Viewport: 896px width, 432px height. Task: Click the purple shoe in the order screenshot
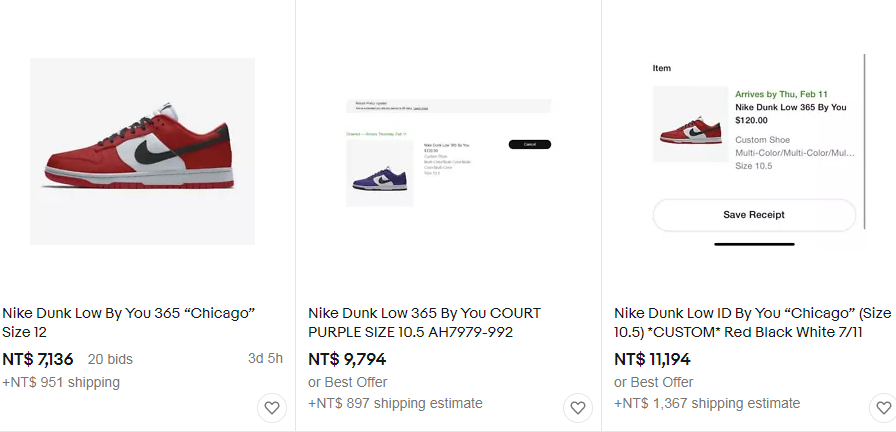pos(379,179)
